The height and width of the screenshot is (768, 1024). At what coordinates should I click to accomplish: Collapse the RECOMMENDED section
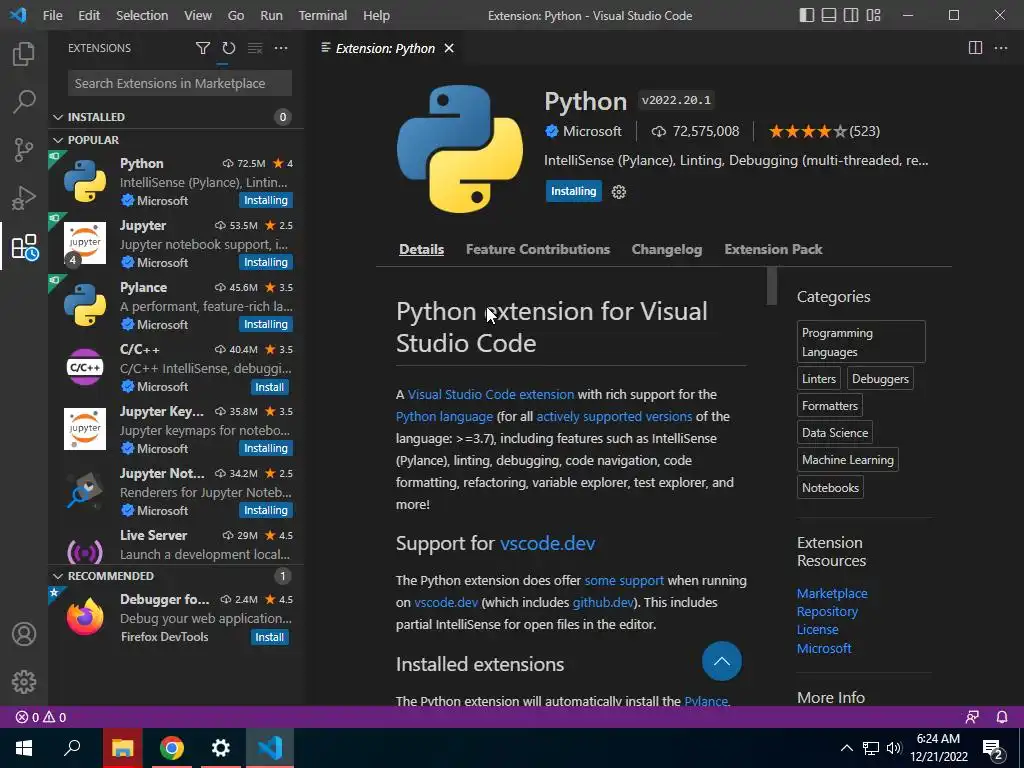click(175, 576)
